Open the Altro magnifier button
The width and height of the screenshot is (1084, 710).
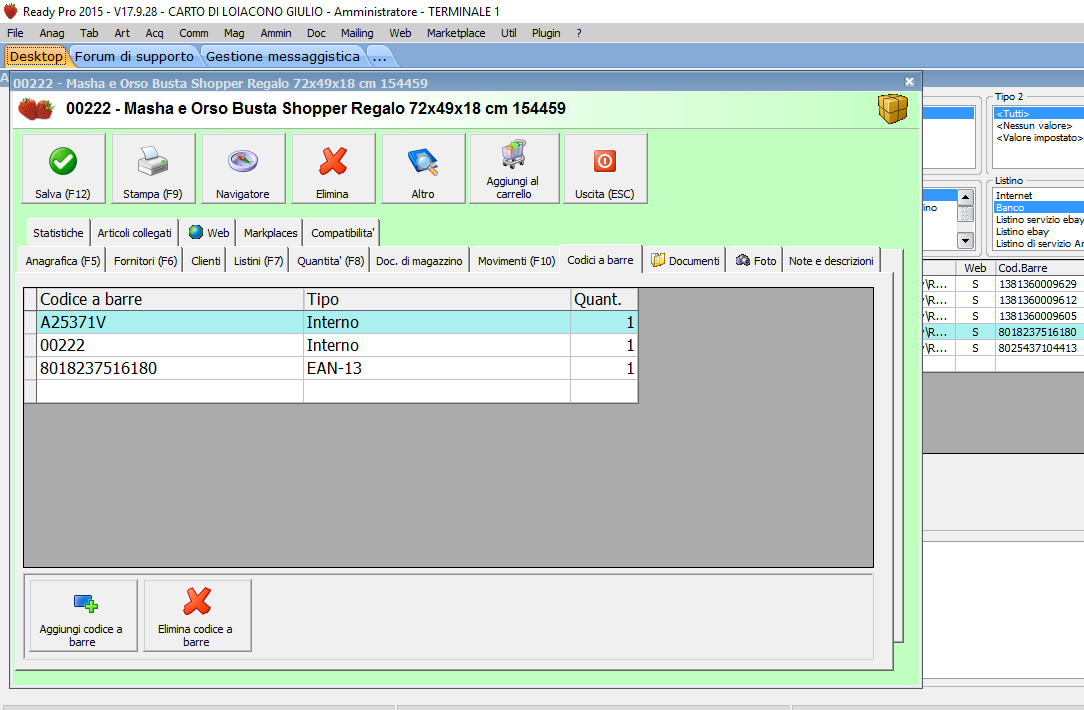(x=423, y=169)
